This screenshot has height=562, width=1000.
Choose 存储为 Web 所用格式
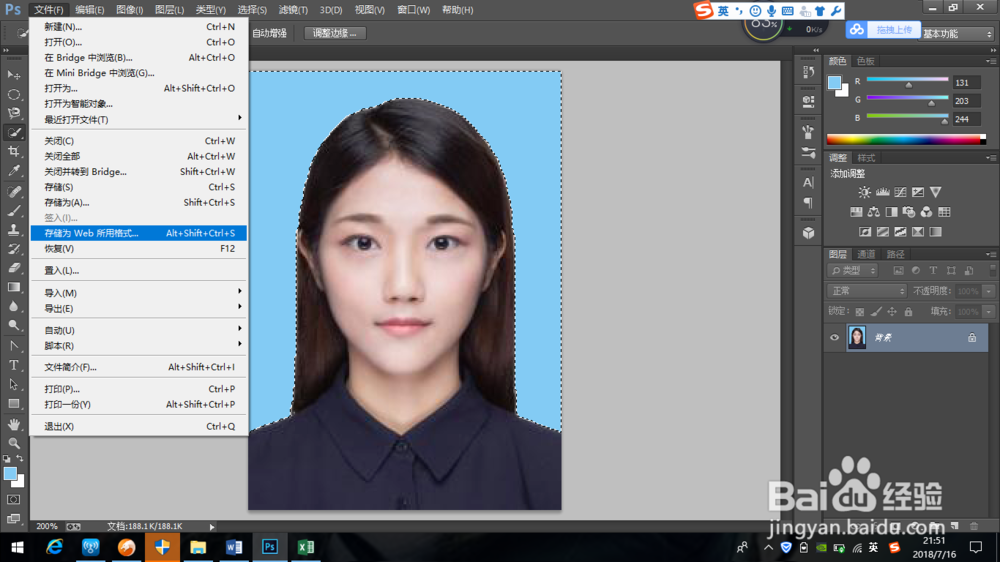[138, 233]
